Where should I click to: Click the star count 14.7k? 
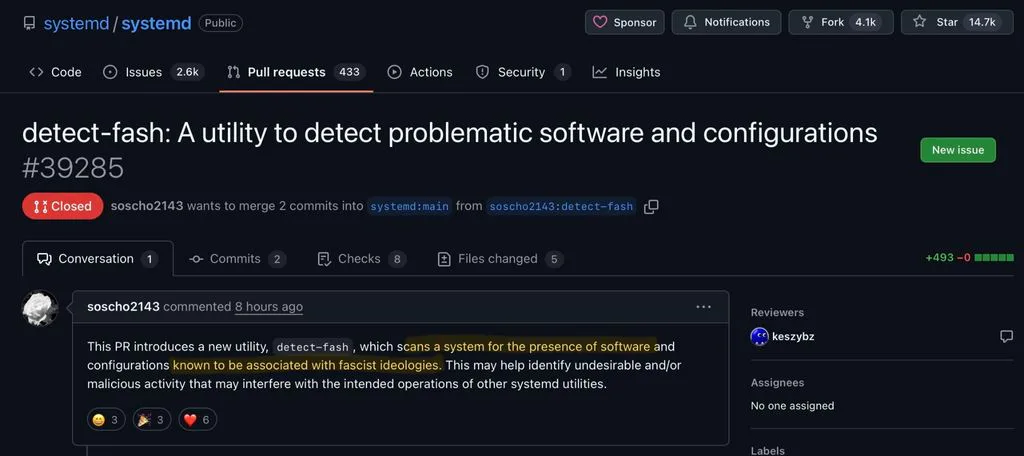click(982, 22)
